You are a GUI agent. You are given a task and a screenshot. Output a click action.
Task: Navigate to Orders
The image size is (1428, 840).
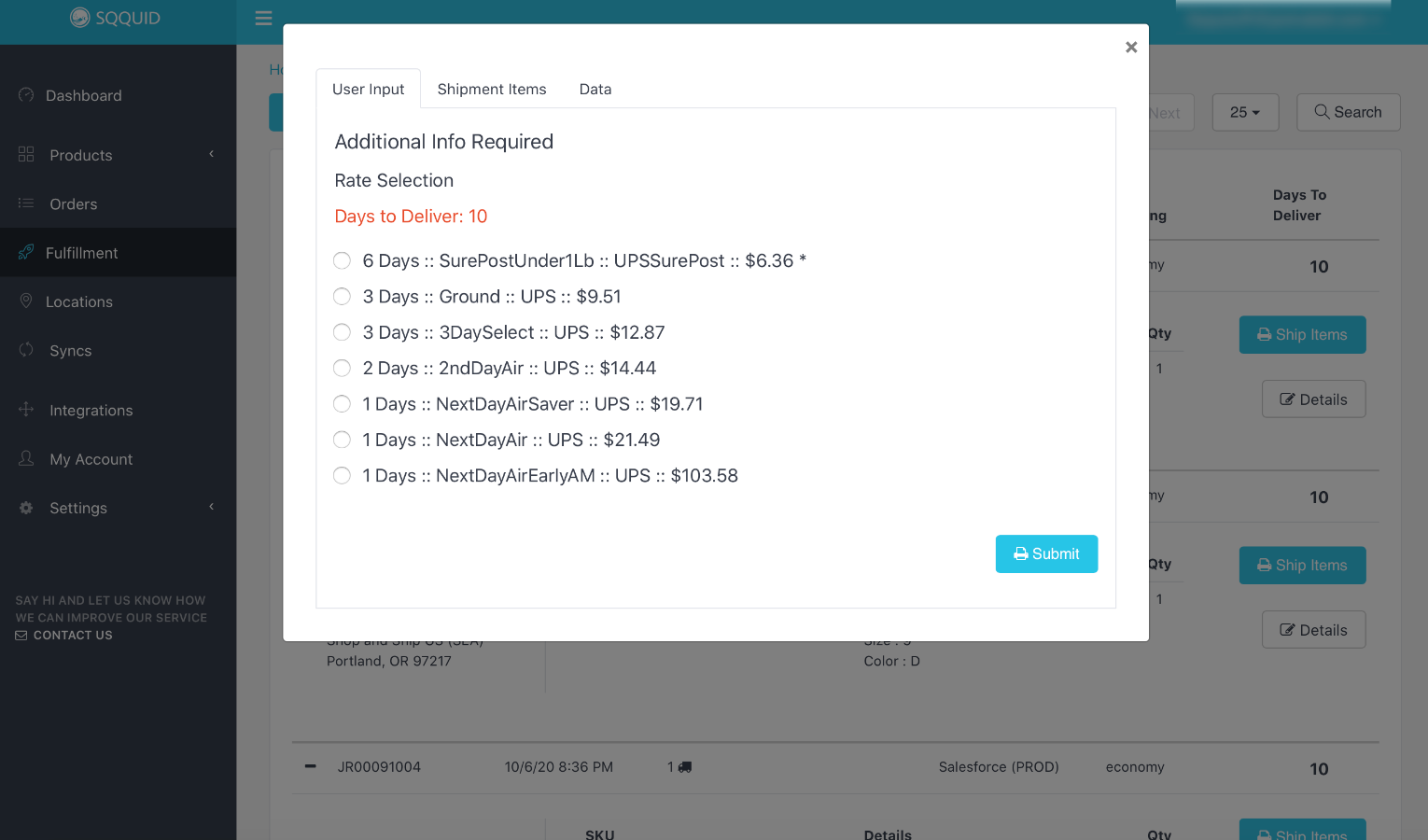tap(73, 203)
